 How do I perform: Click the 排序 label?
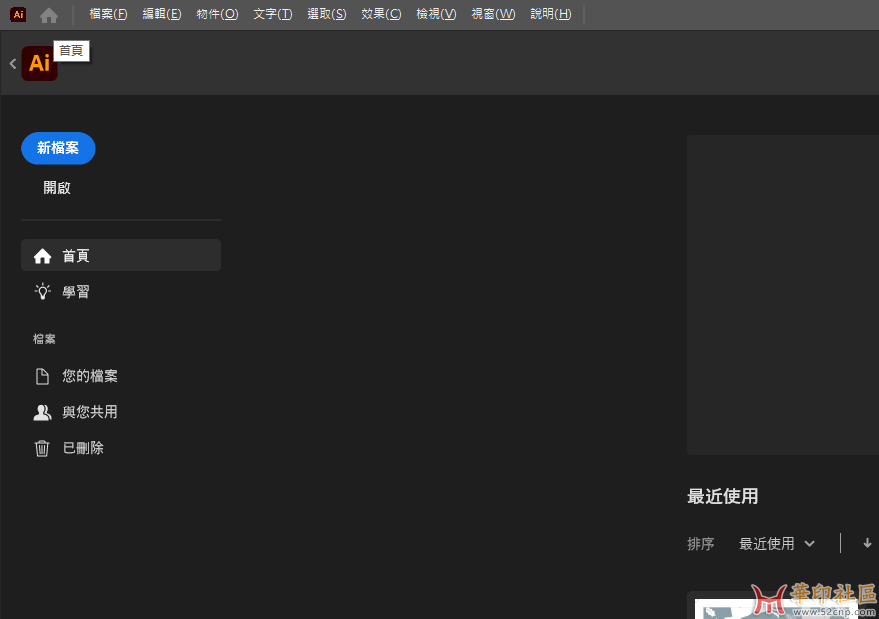point(701,544)
